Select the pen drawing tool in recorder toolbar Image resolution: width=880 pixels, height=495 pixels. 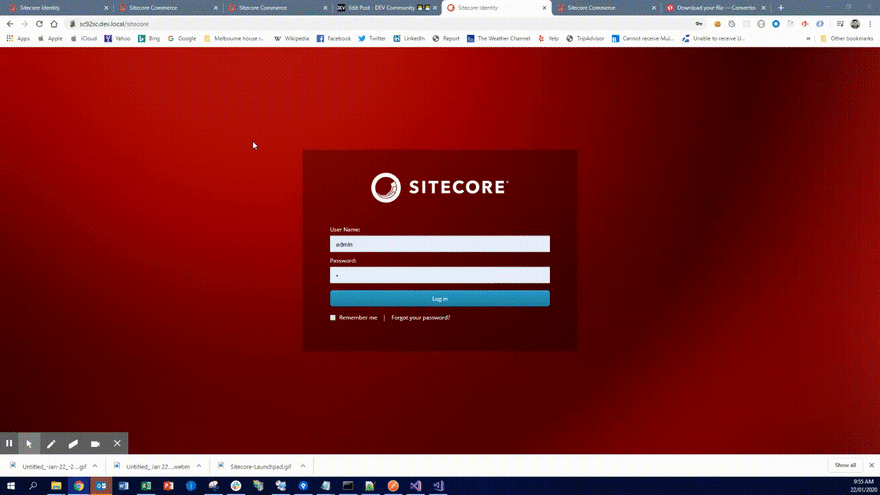(51, 443)
